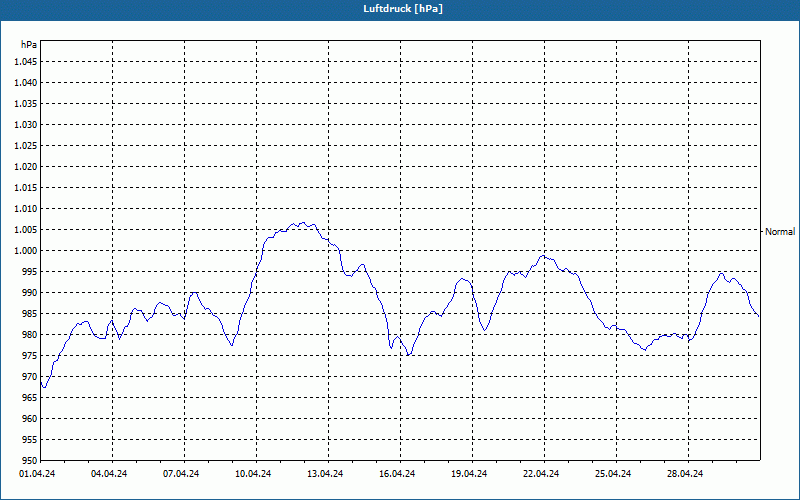Click the 955 y-axis value
This screenshot has width=800, height=500.
[30, 440]
